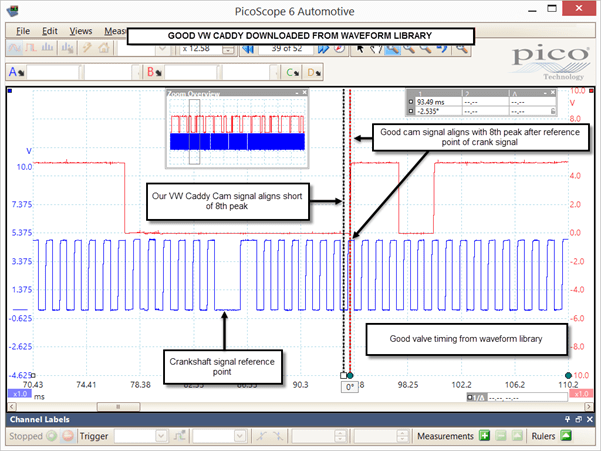Screen dimensions: 601x451
Task: Click the zoom-in magnifier tool
Action: 409,49
